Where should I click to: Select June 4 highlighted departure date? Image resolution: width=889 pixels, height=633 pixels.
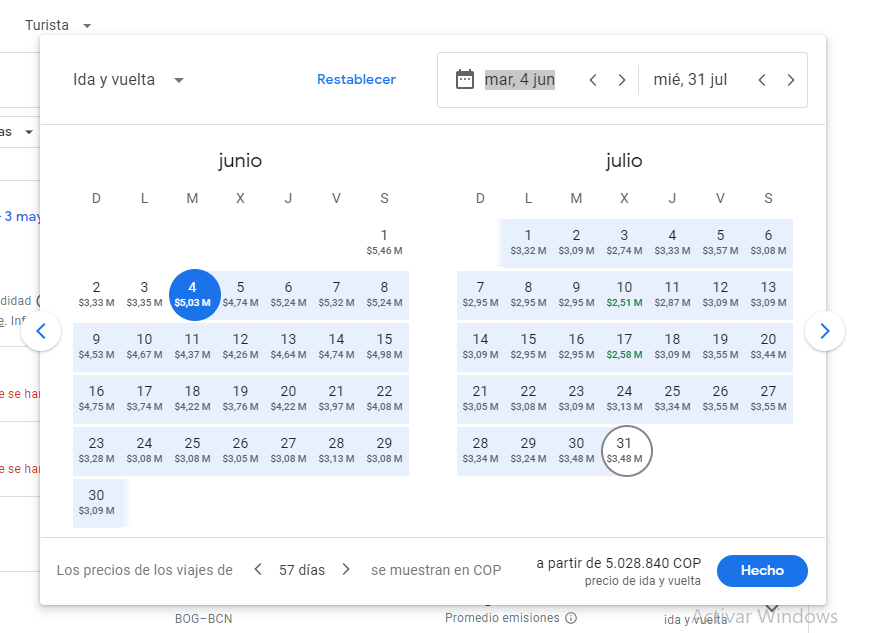pyautogui.click(x=193, y=294)
